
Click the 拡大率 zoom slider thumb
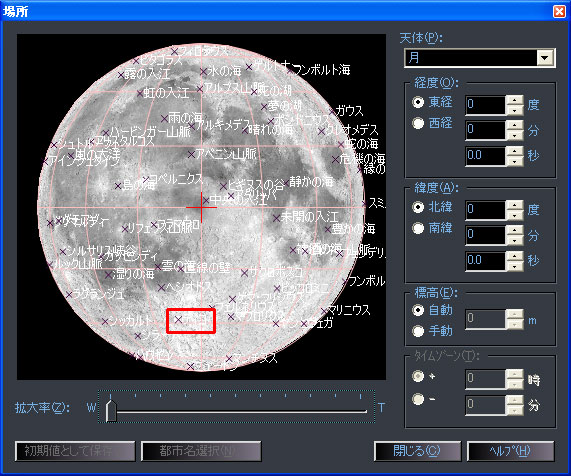(x=111, y=411)
